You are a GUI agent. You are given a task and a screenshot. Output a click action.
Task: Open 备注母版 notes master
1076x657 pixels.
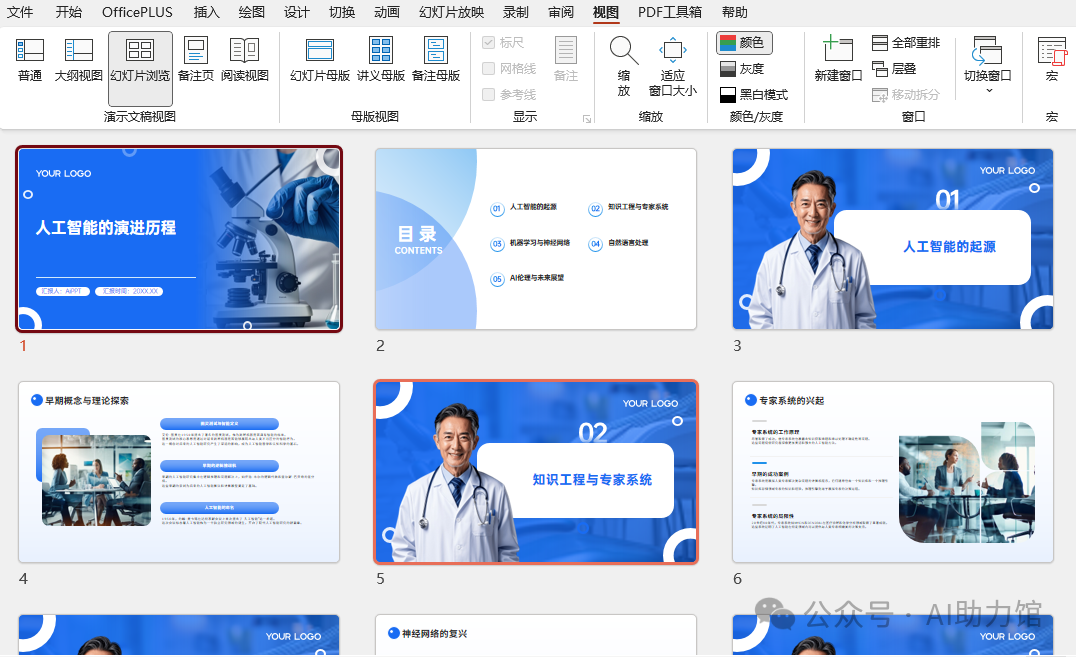436,60
